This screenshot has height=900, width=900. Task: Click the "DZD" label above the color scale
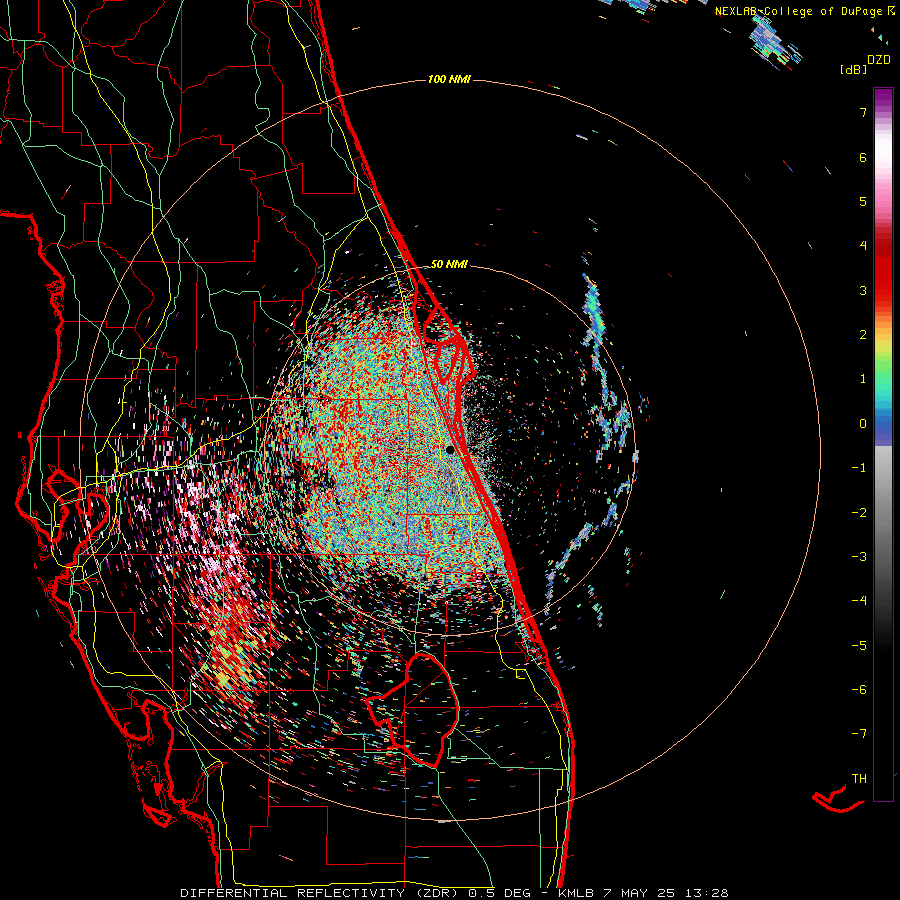point(879,60)
